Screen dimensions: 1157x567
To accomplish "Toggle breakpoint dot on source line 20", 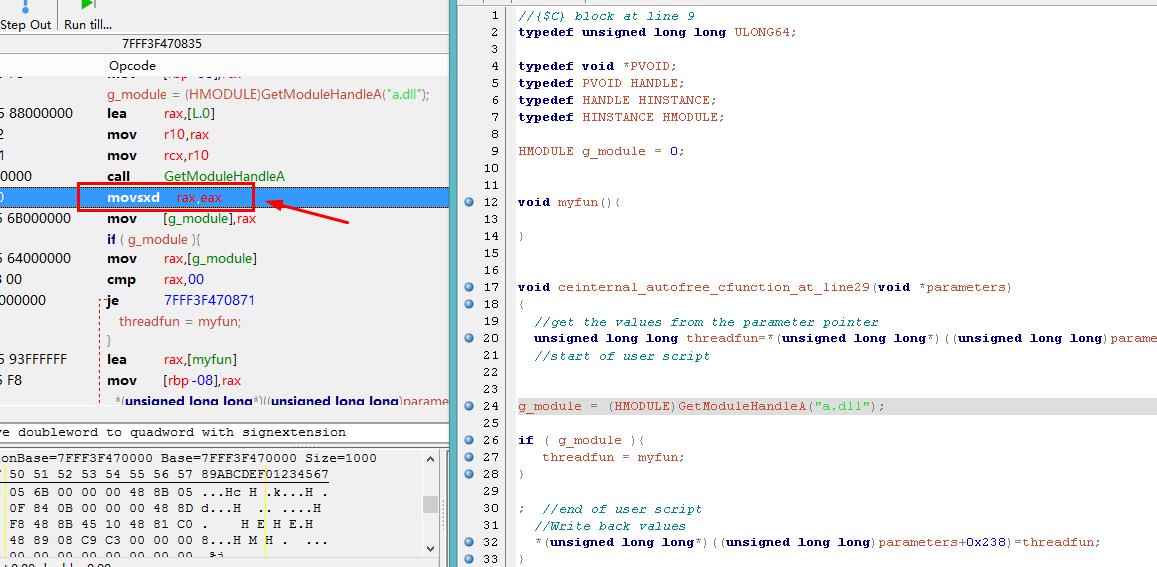I will [469, 338].
